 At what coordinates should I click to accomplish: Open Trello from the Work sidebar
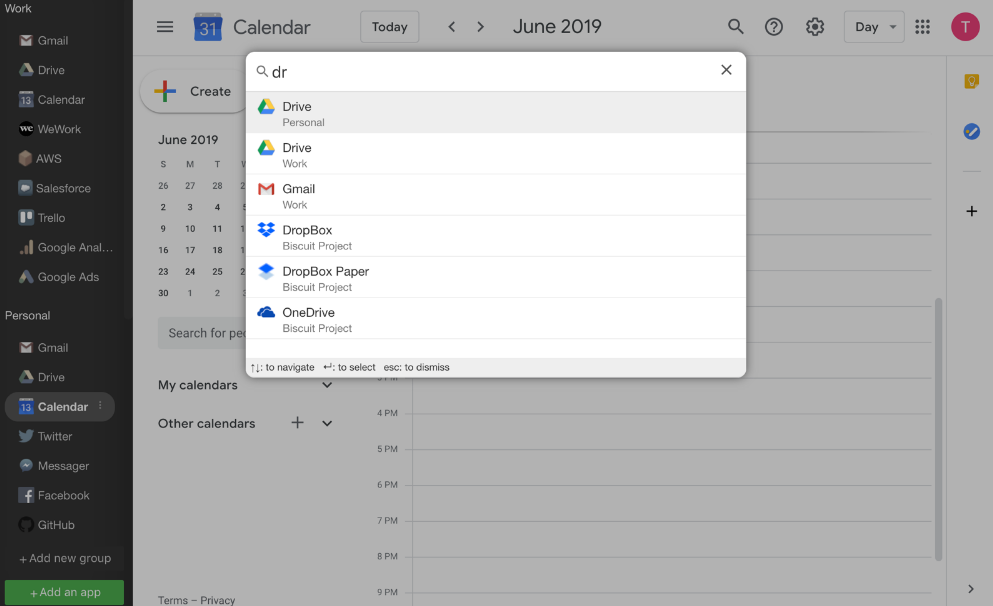tap(50, 218)
